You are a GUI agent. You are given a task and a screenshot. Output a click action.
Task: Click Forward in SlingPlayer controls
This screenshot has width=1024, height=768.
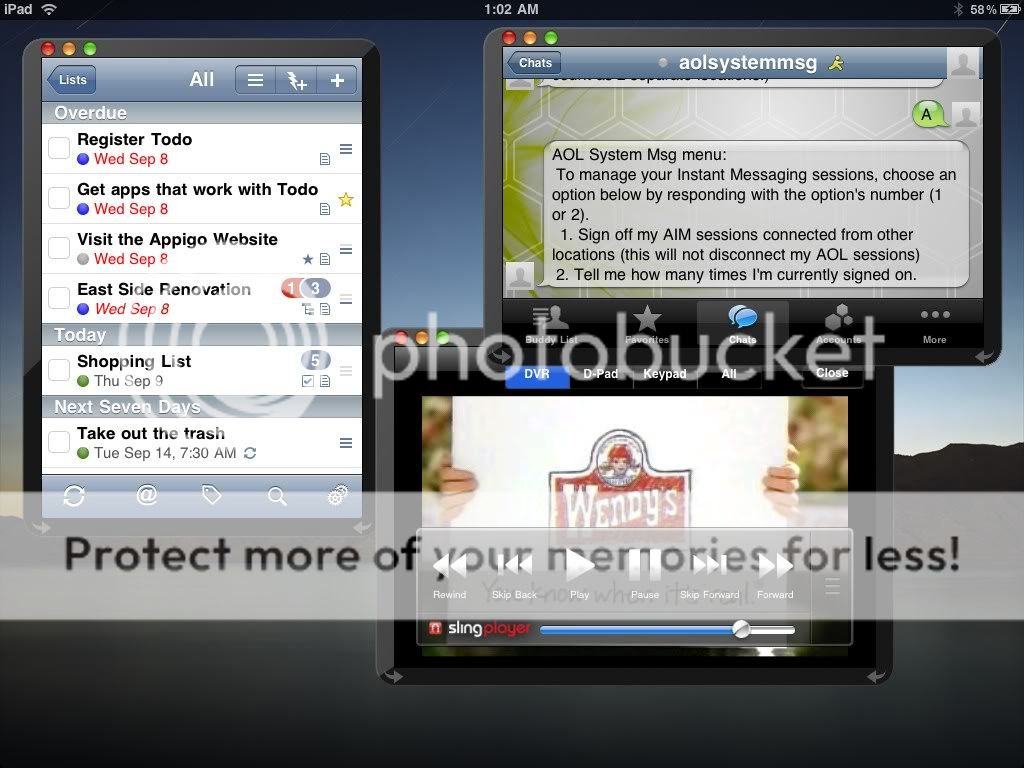[x=775, y=574]
